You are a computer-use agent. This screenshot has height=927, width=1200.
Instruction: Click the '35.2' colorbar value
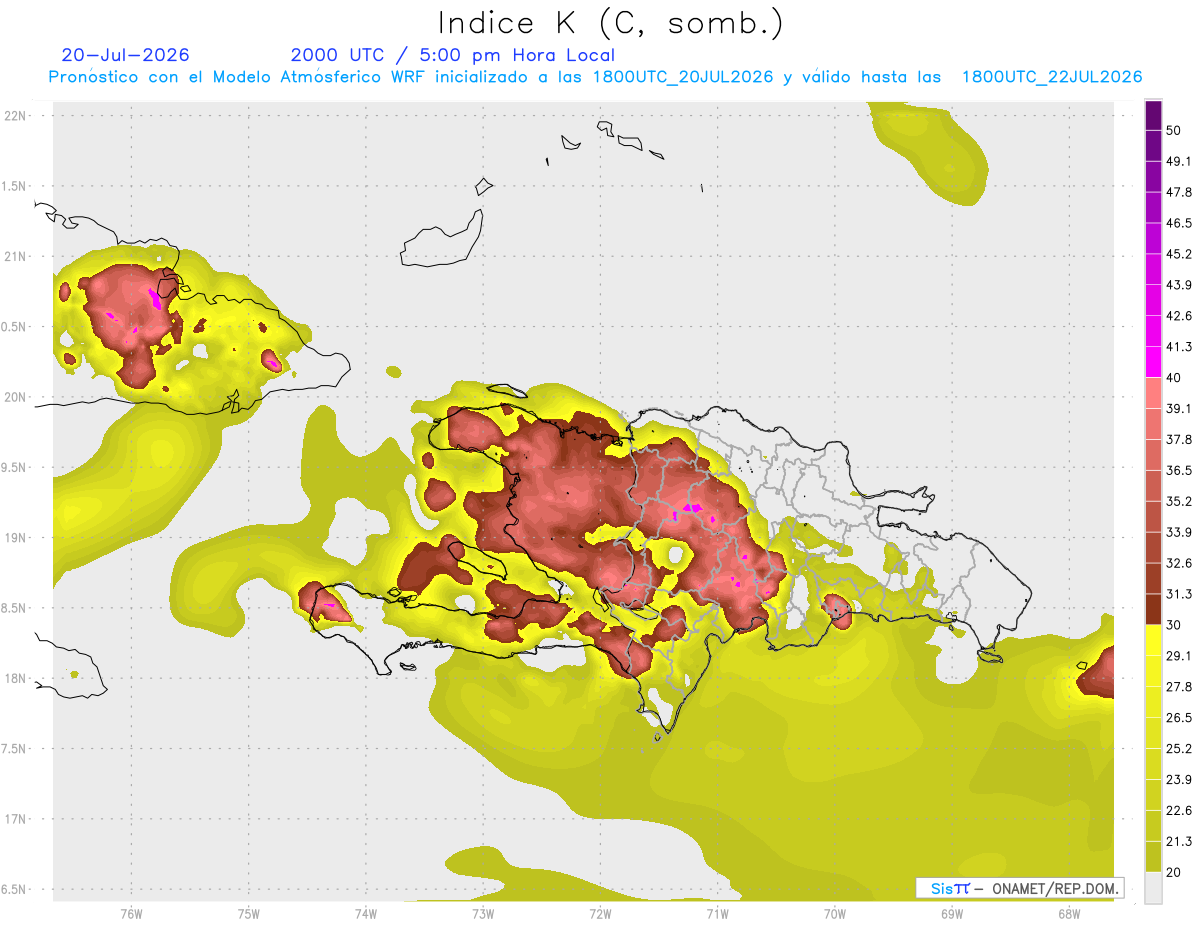1179,501
